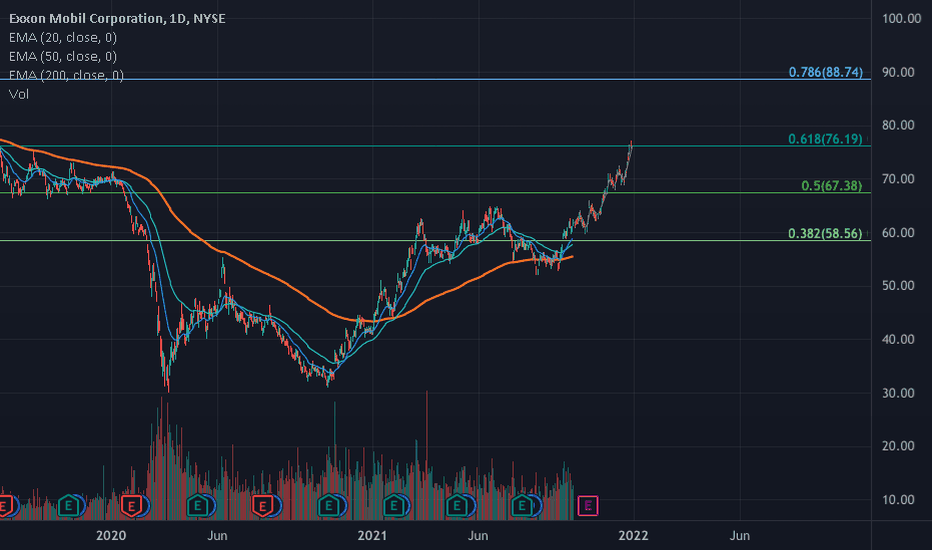The image size is (932, 550).
Task: Click the 2022 time axis label
Action: (633, 536)
